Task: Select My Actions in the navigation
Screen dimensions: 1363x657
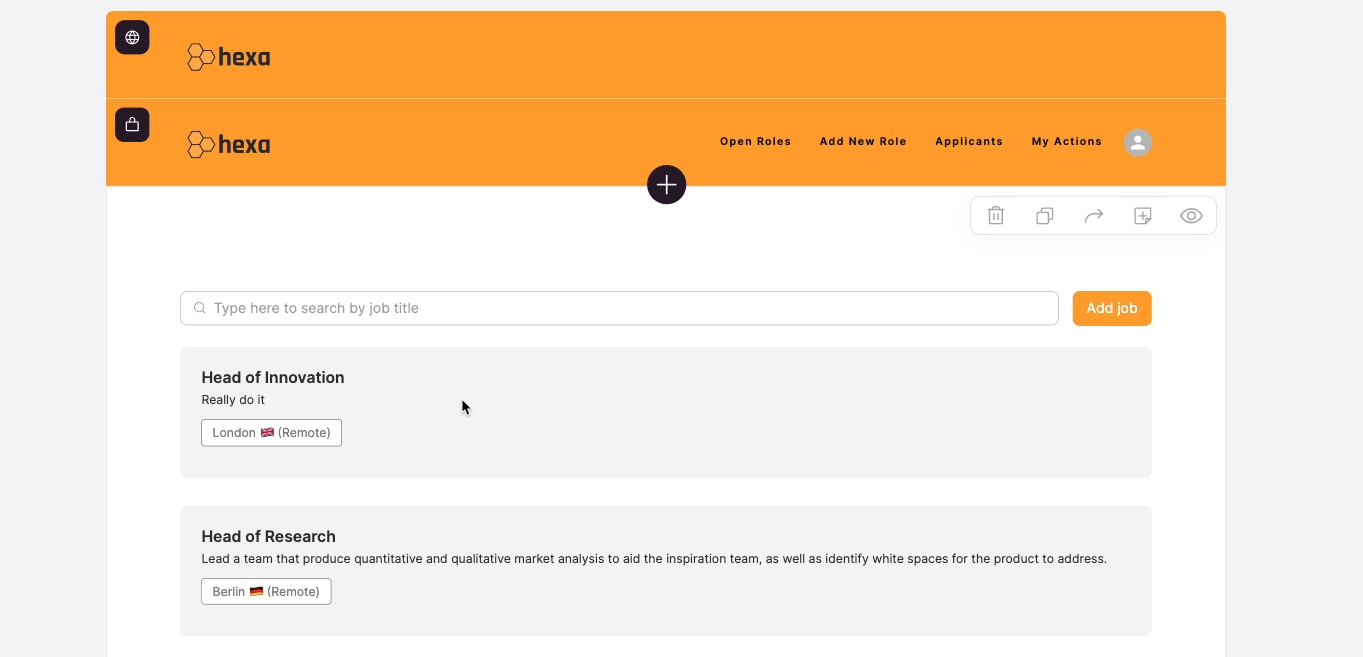Action: point(1067,142)
